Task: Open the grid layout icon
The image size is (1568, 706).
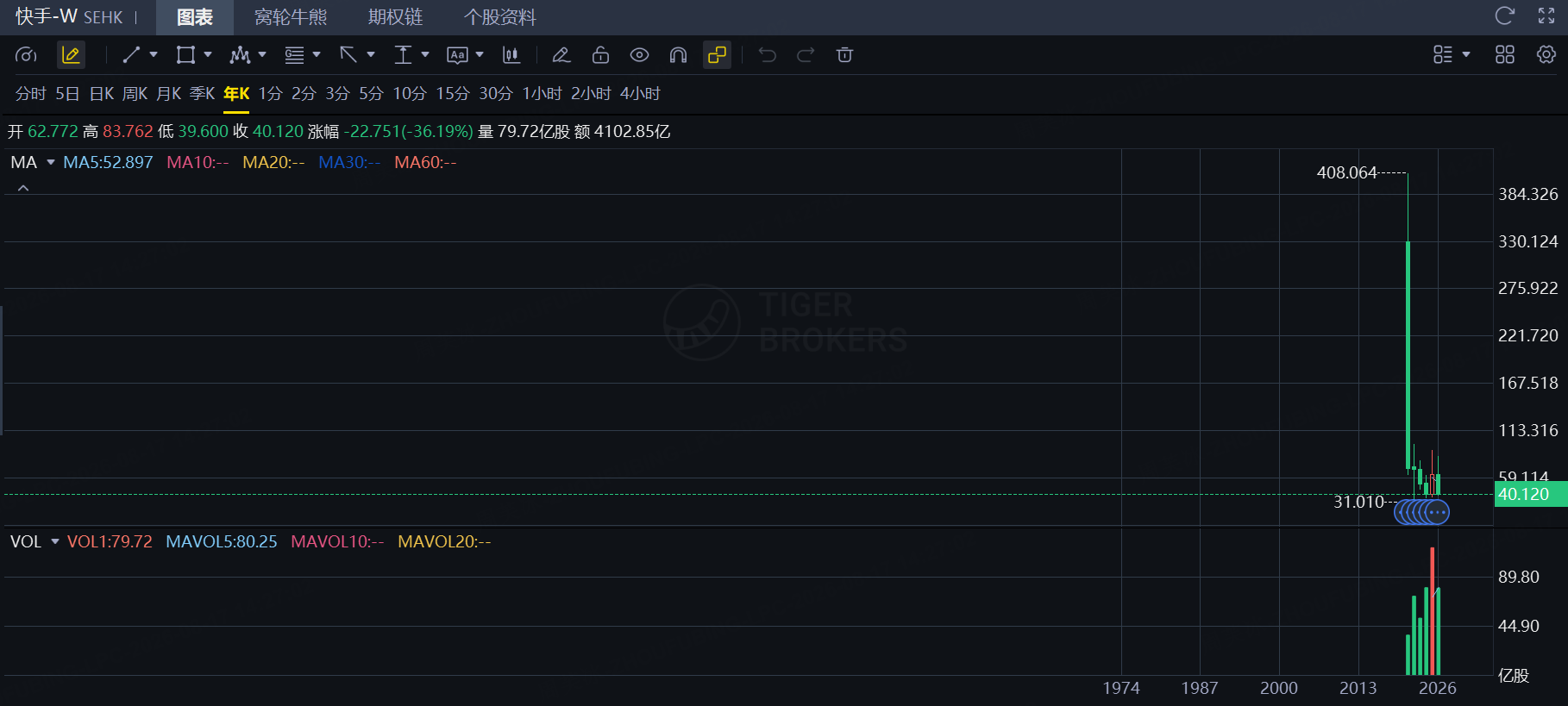Action: (x=1505, y=54)
